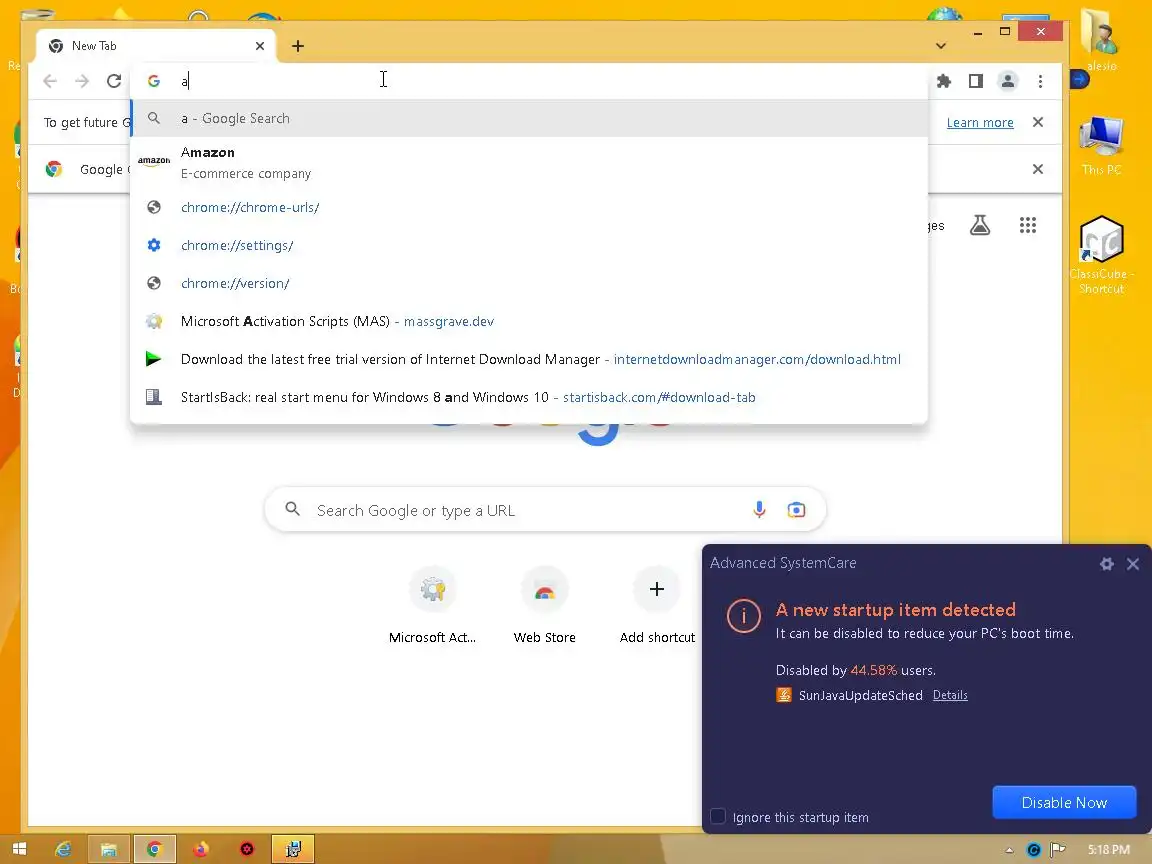The width and height of the screenshot is (1152, 864).
Task: Click the Disable Now button
Action: click(x=1064, y=802)
